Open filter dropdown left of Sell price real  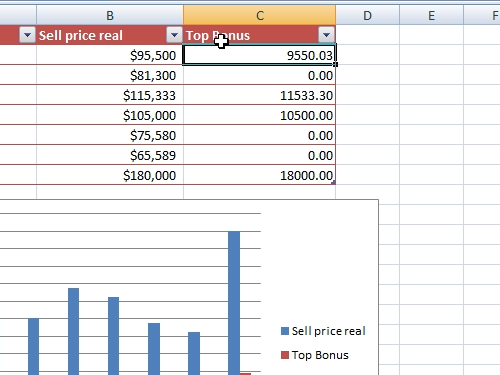click(x=27, y=35)
